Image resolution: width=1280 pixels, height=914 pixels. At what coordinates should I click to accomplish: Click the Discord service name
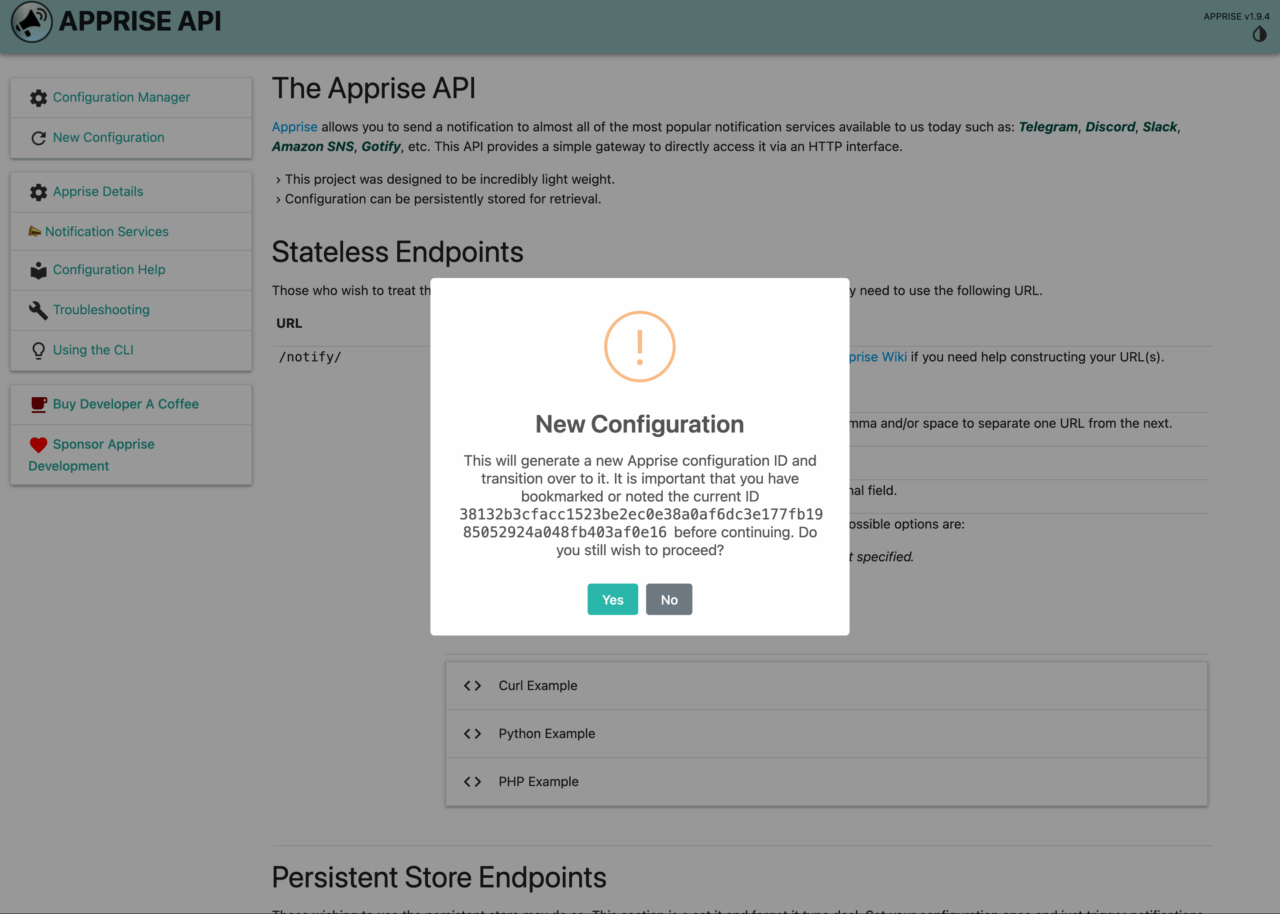click(x=1110, y=127)
